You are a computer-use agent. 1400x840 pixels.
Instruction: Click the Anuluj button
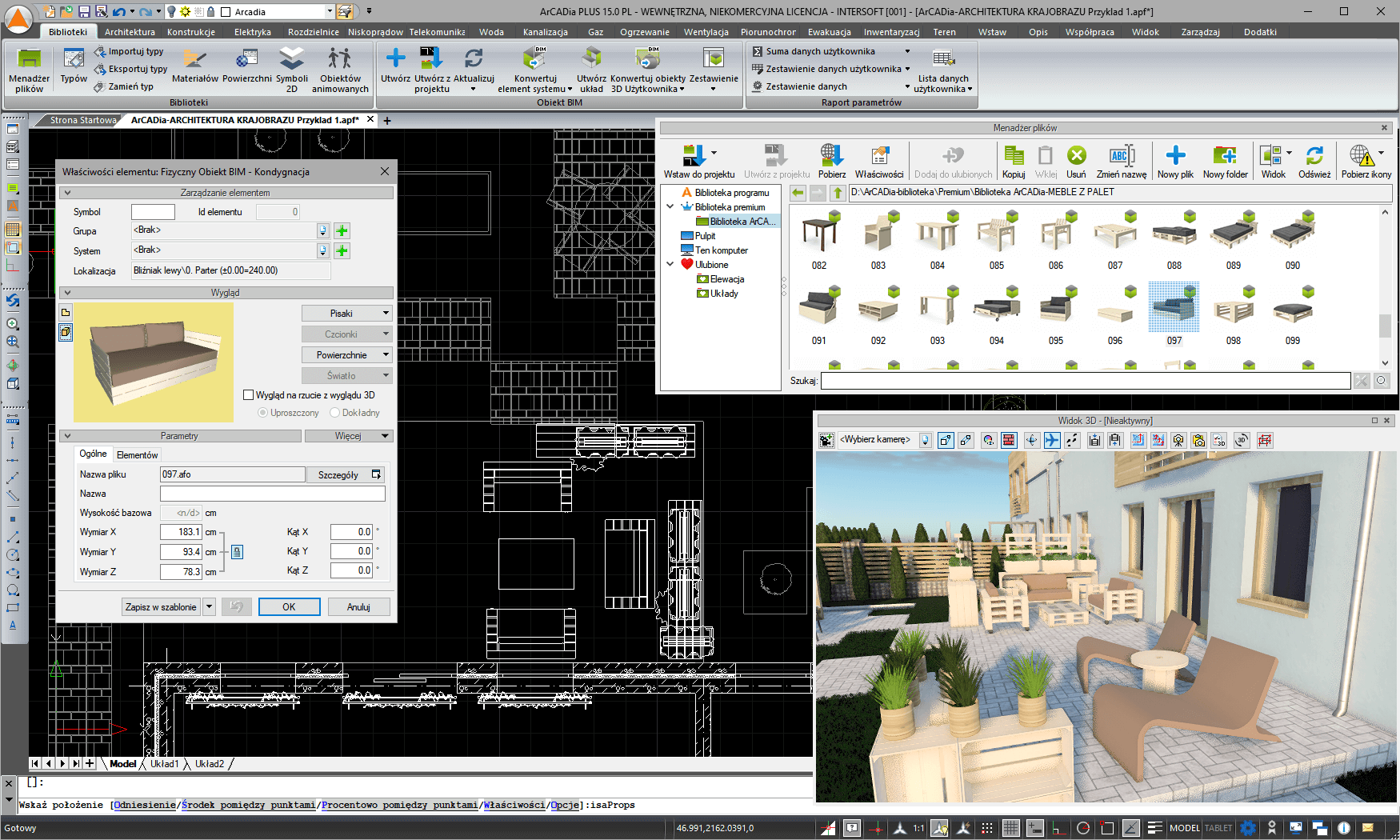tap(358, 607)
